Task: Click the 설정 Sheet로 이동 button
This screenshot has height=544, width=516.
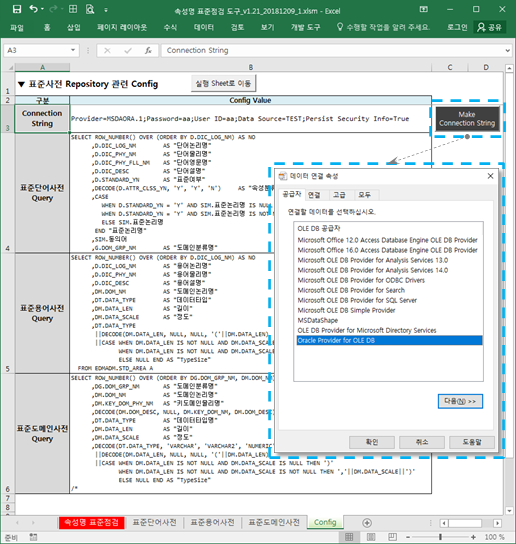Action: click(223, 83)
